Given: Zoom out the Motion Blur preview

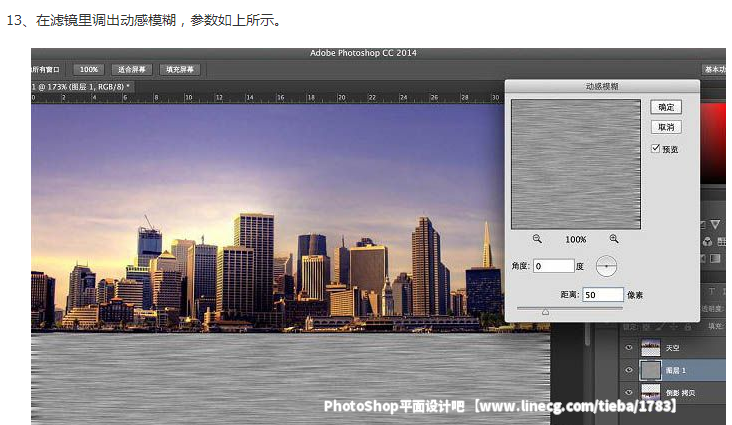Looking at the screenshot, I should [x=537, y=239].
